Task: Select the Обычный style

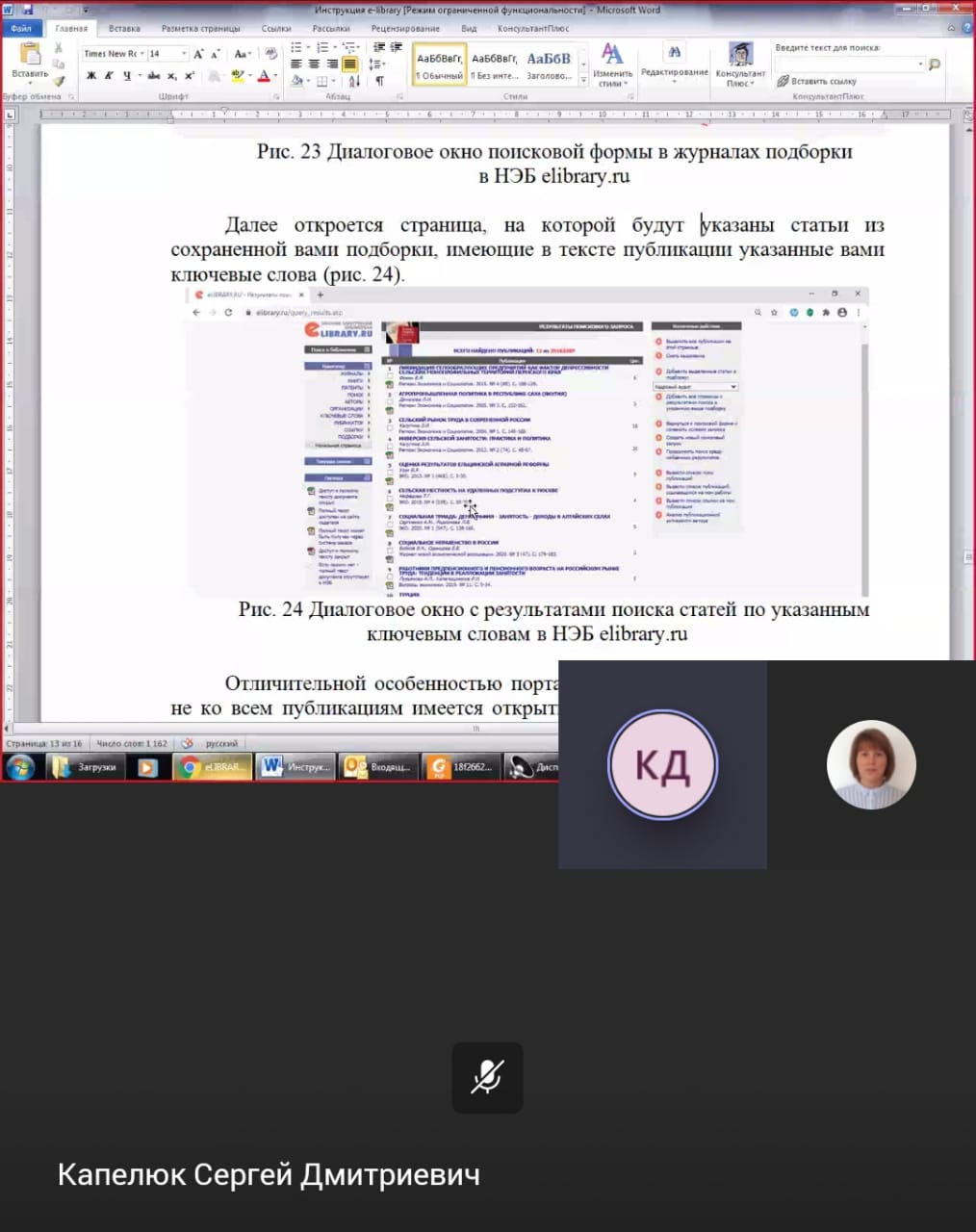Action: 440,64
